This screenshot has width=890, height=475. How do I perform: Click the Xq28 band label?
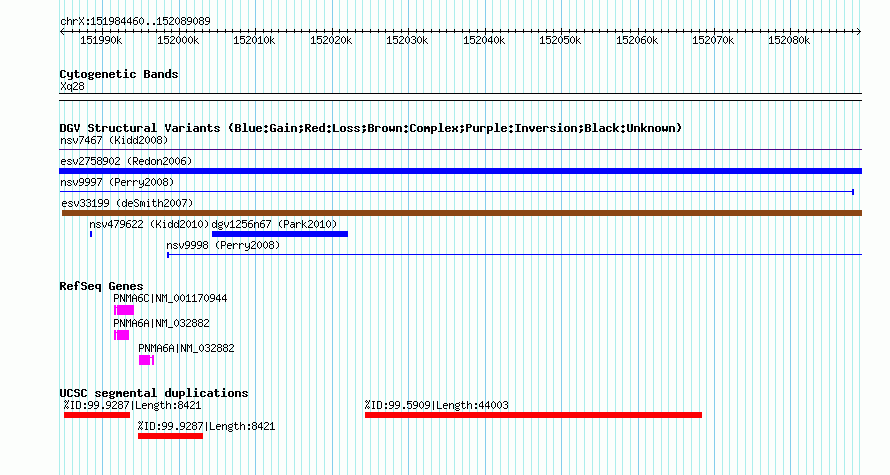pyautogui.click(x=72, y=86)
